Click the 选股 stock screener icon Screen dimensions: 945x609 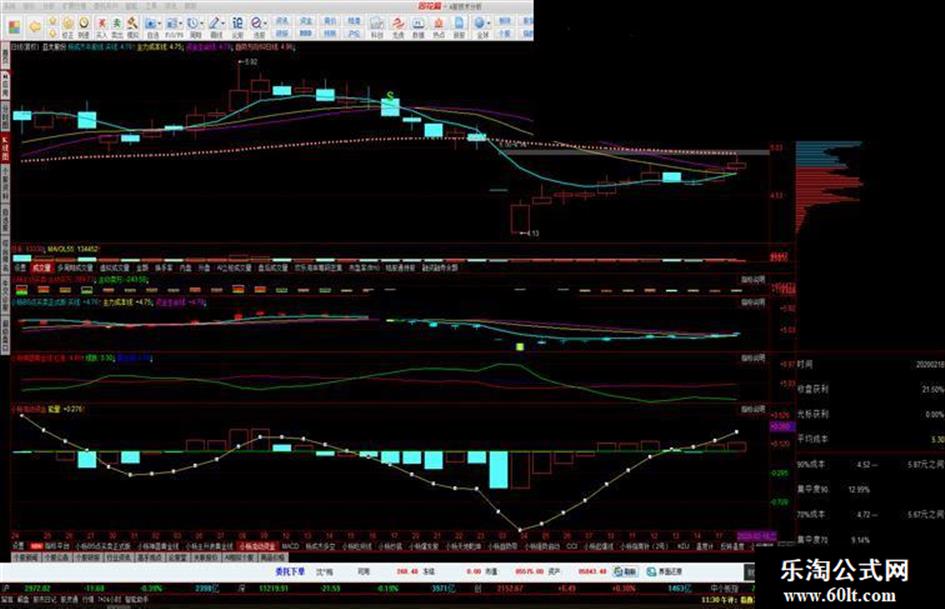[x=257, y=27]
